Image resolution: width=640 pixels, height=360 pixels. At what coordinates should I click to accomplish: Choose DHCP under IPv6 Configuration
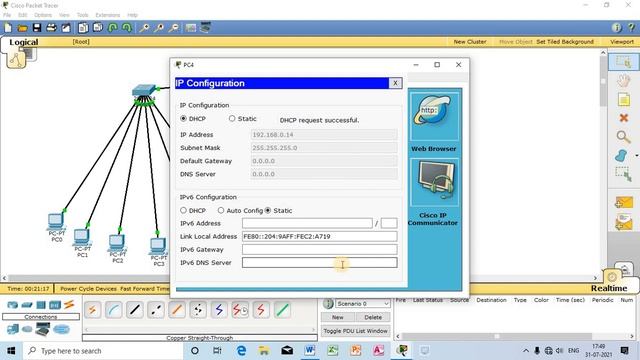pos(183,210)
